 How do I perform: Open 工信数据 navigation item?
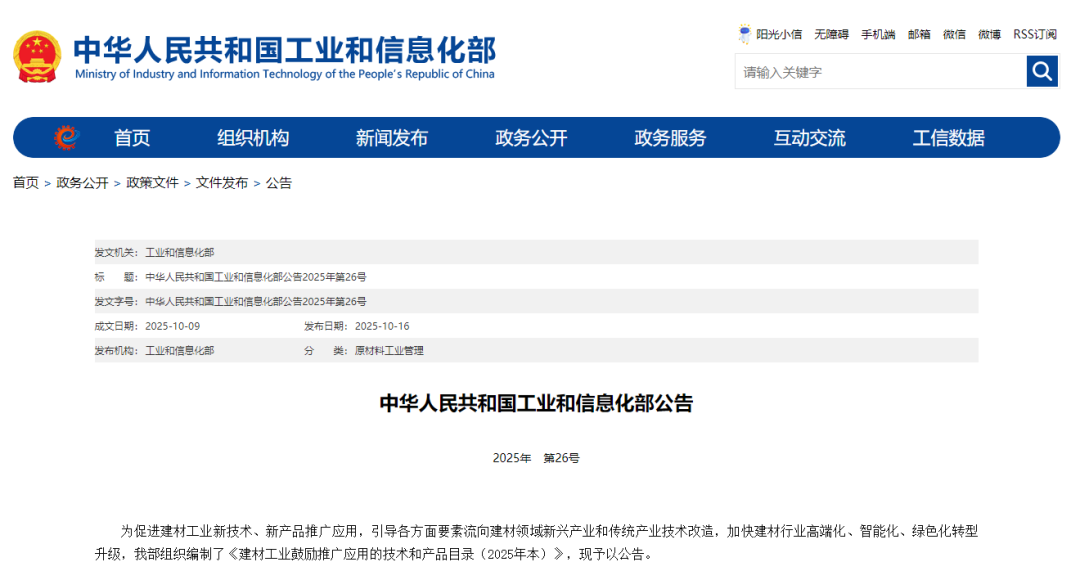(948, 138)
